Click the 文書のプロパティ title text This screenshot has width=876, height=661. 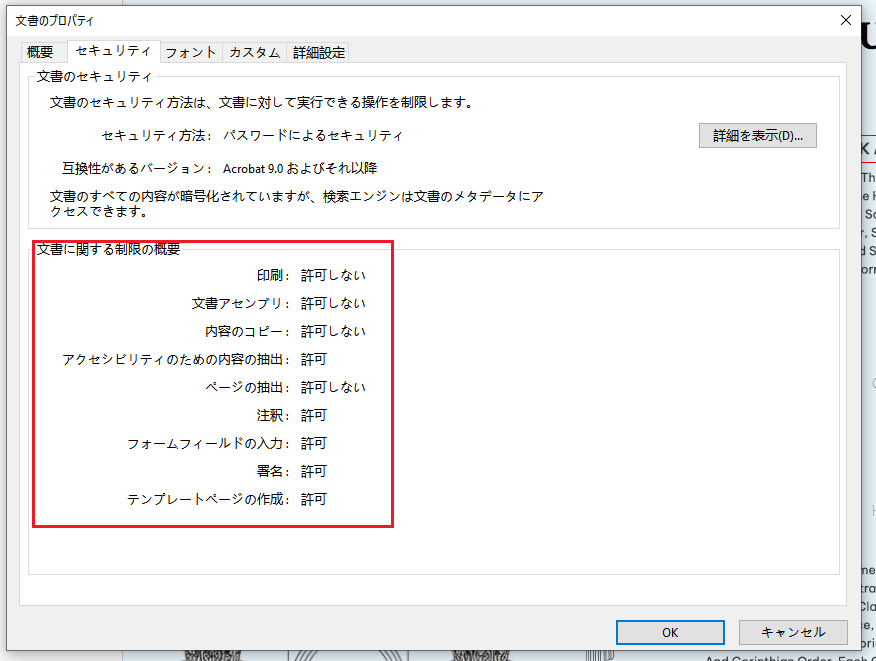pyautogui.click(x=55, y=21)
